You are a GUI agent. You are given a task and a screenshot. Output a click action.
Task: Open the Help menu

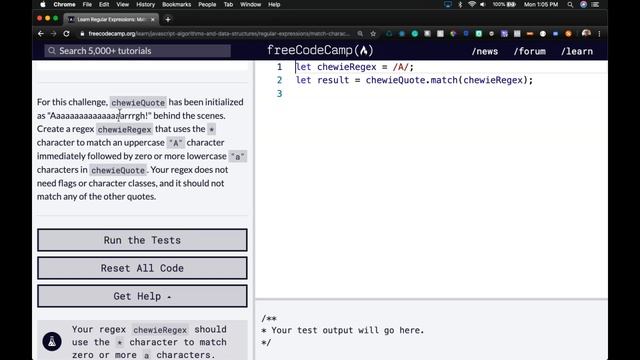pos(274,4)
